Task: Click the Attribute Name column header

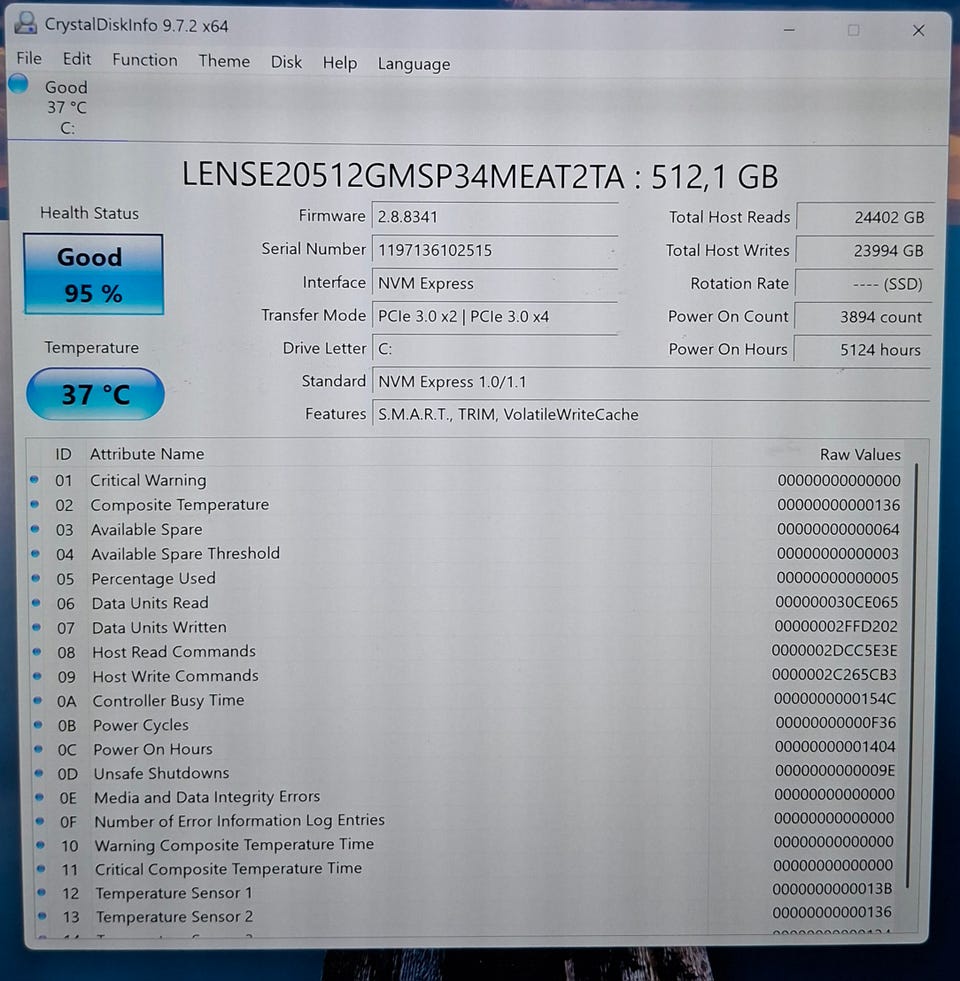Action: click(147, 454)
